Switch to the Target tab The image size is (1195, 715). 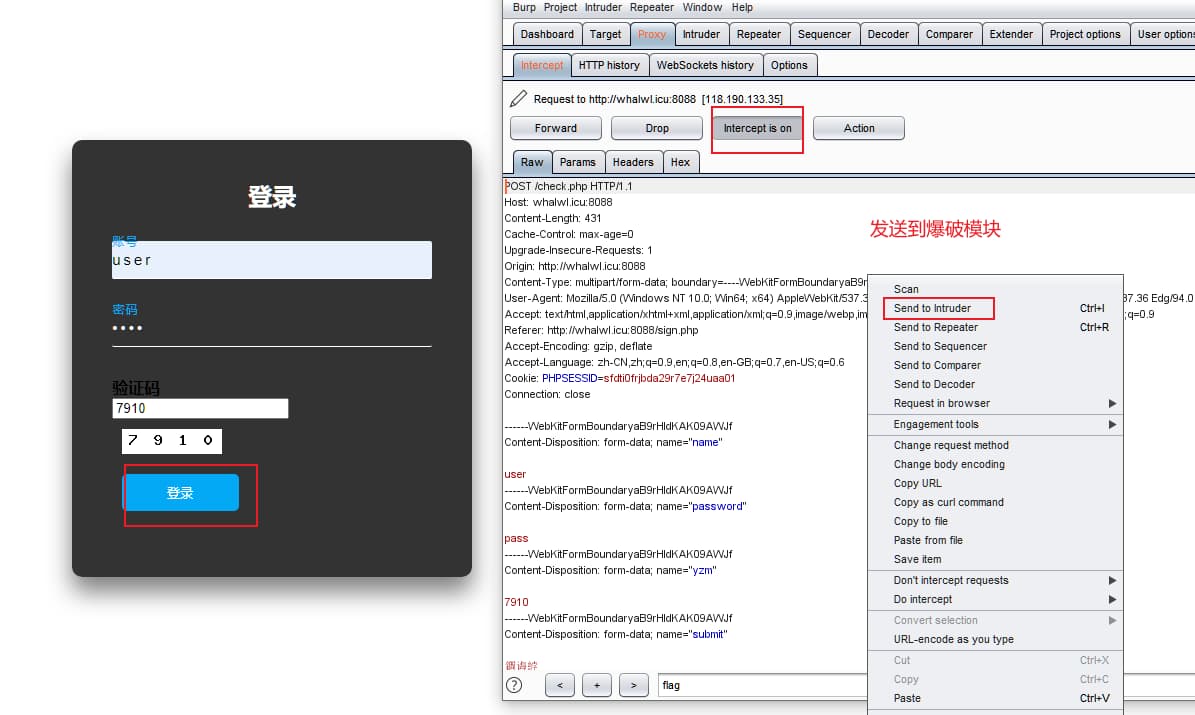(x=606, y=34)
